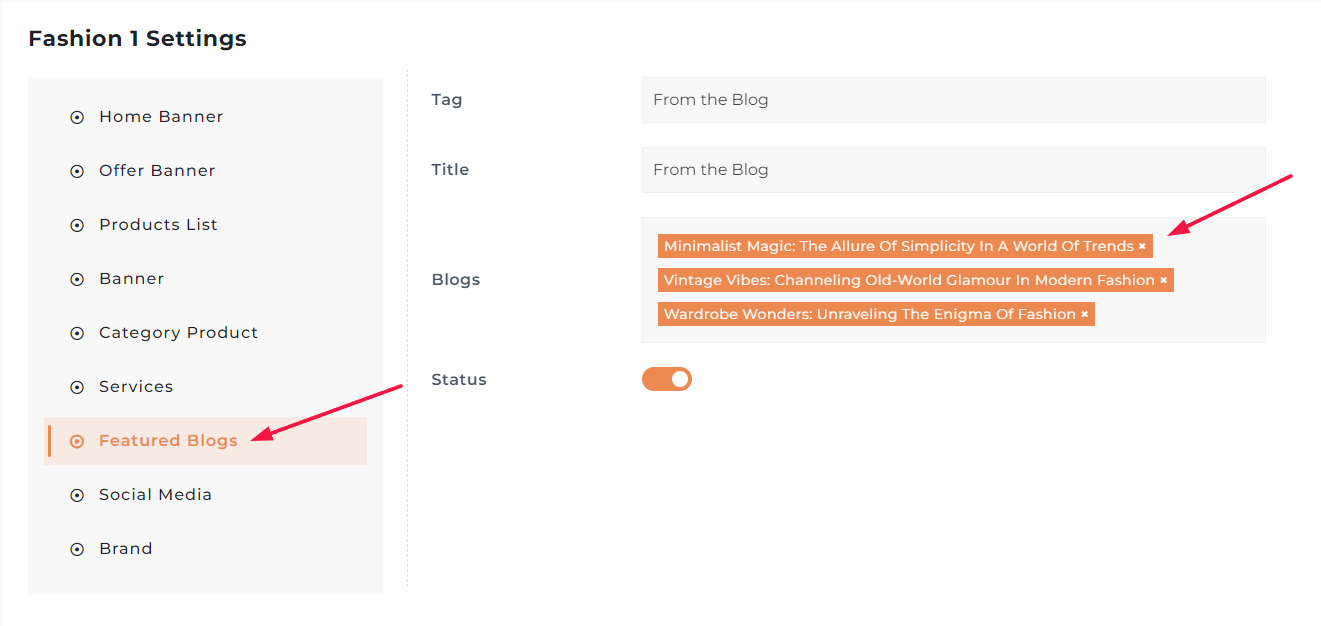
Task: Switch to the Offer Banner section
Action: [157, 171]
